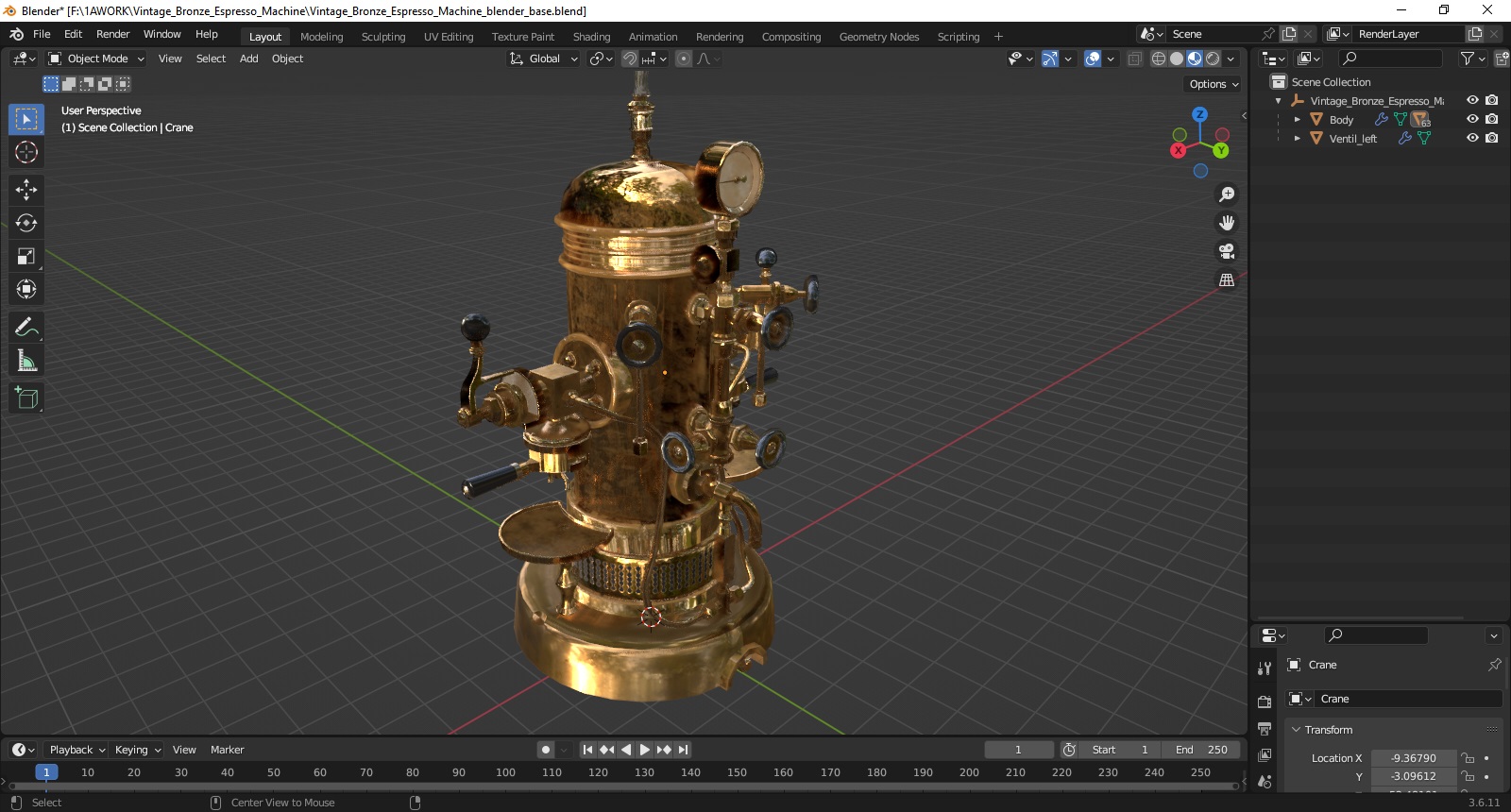Screen dimensions: 1511x812
Task: Open the Render properties tab icon
Action: [x=1265, y=702]
